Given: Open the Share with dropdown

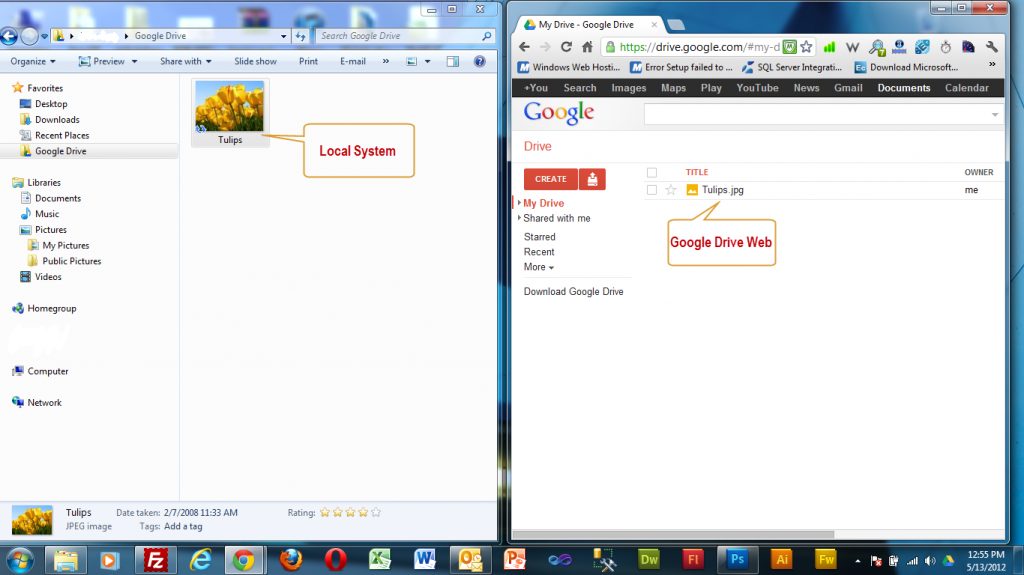Looking at the screenshot, I should tap(186, 61).
